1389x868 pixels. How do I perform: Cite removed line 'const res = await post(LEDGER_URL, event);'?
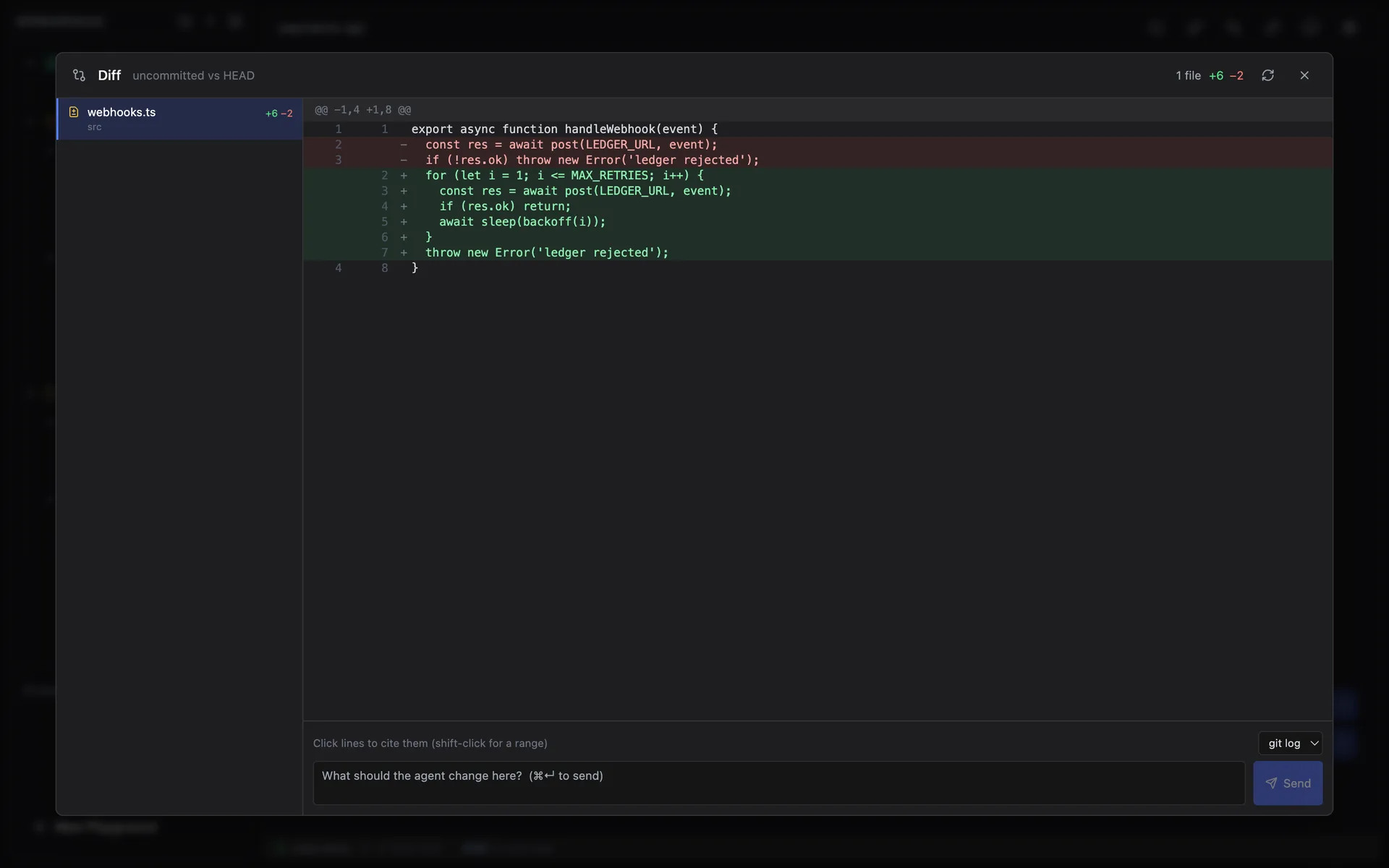pyautogui.click(x=817, y=145)
